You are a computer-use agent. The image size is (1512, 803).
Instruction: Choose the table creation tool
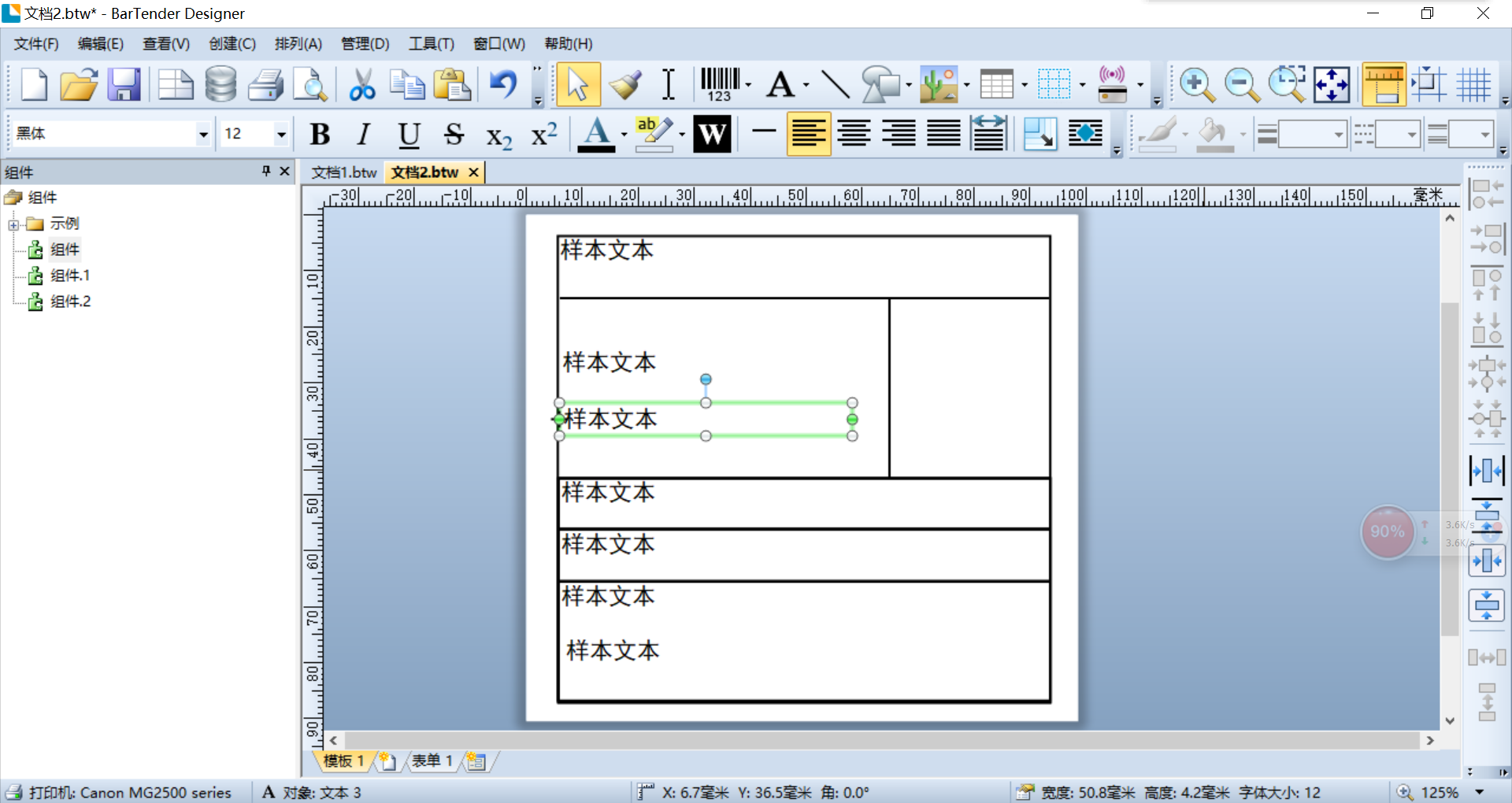pyautogui.click(x=996, y=84)
